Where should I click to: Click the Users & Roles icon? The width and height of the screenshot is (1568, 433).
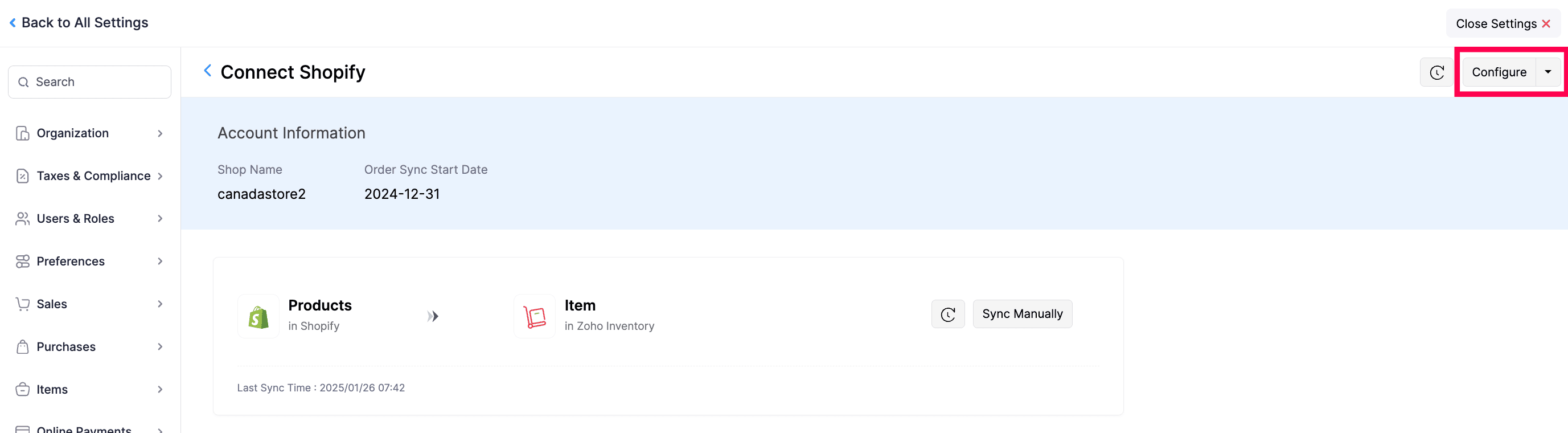pos(23,219)
